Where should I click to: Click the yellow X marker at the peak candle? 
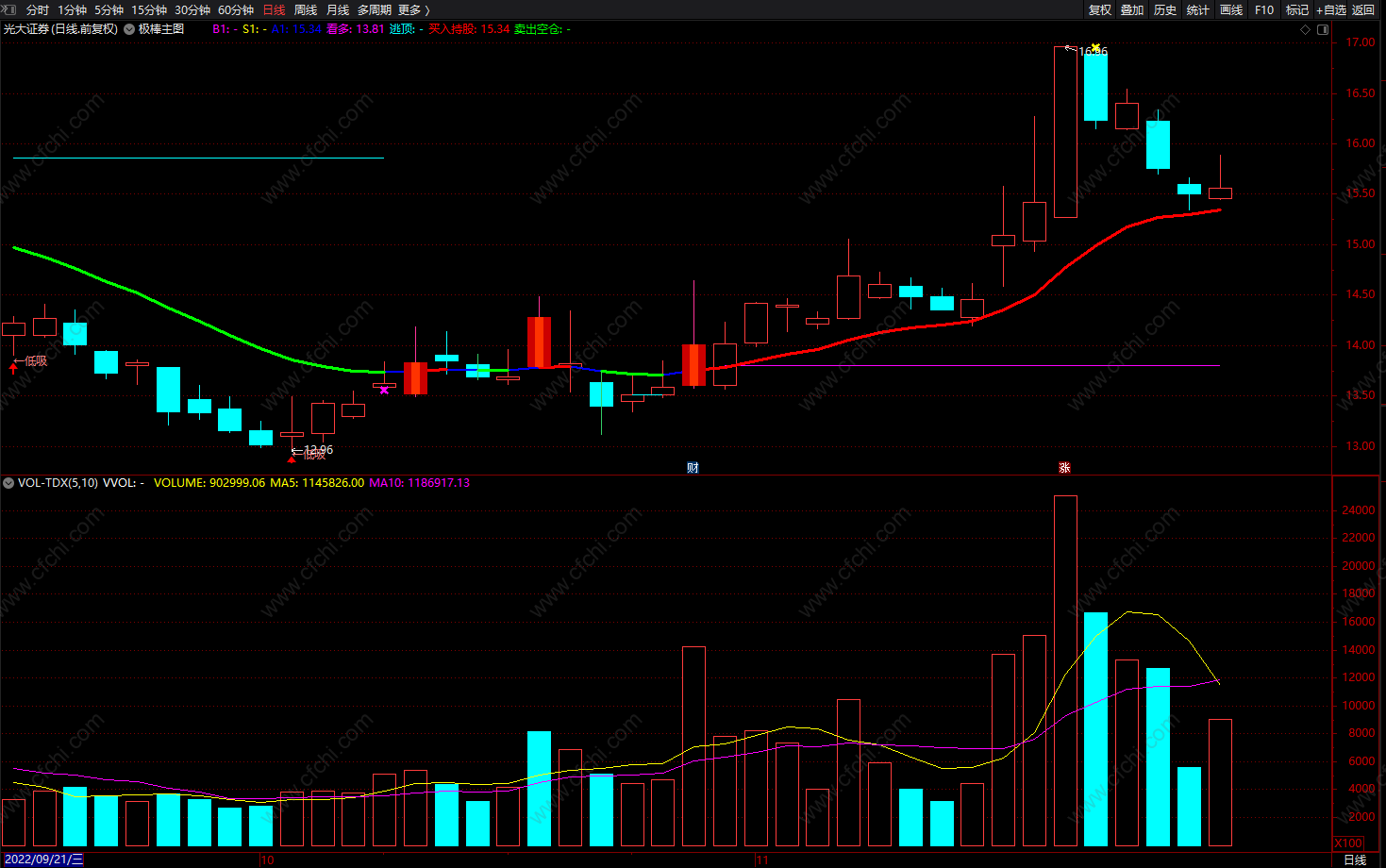pyautogui.click(x=1095, y=47)
